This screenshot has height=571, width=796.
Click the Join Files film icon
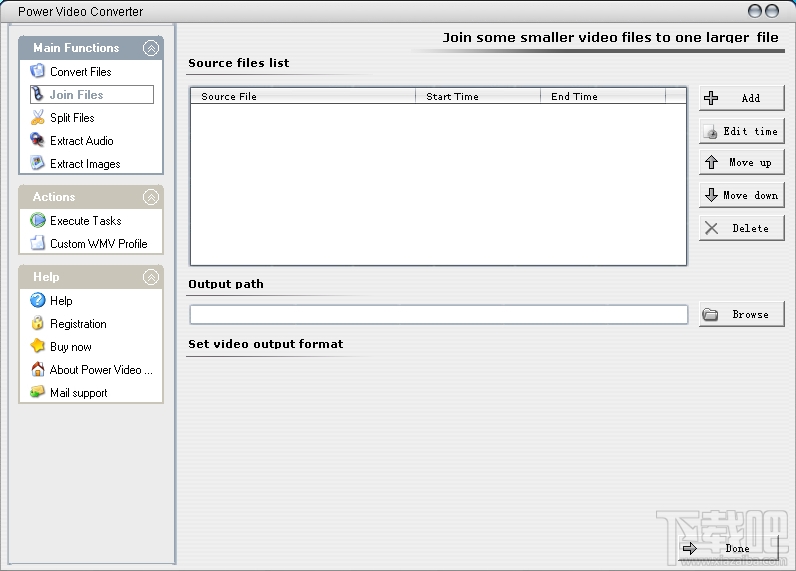click(x=37, y=94)
